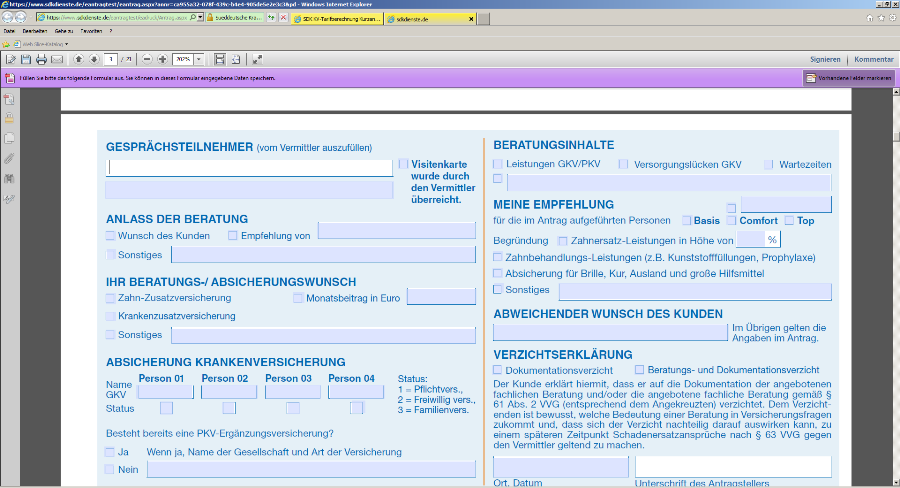Click the vertical page scrollbar
900x488 pixels.
(896, 287)
